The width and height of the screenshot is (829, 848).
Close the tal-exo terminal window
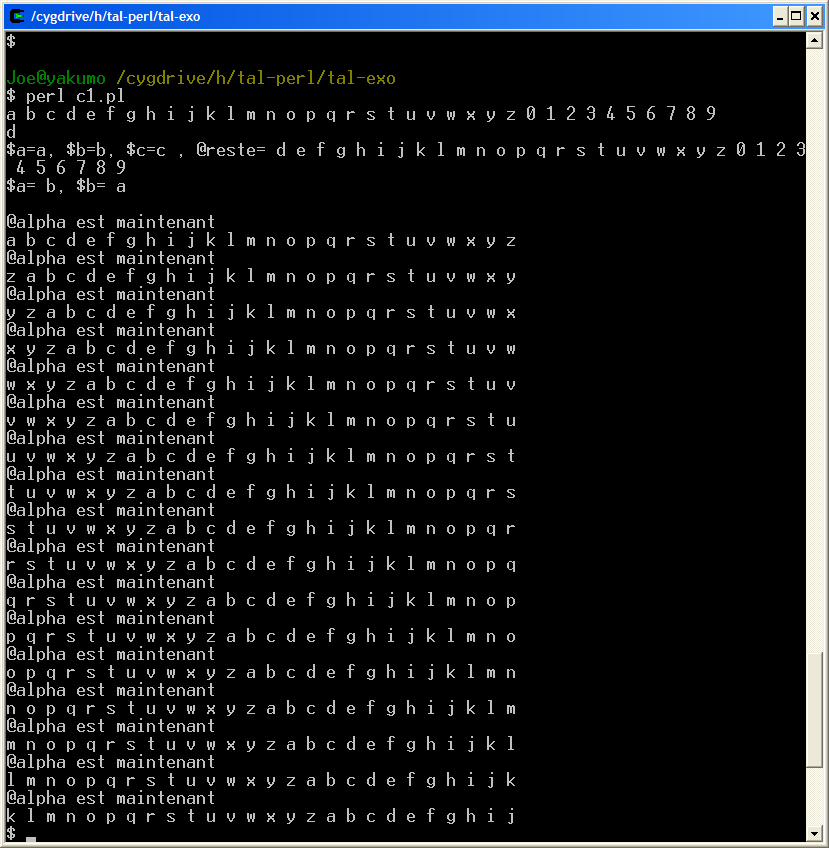814,16
